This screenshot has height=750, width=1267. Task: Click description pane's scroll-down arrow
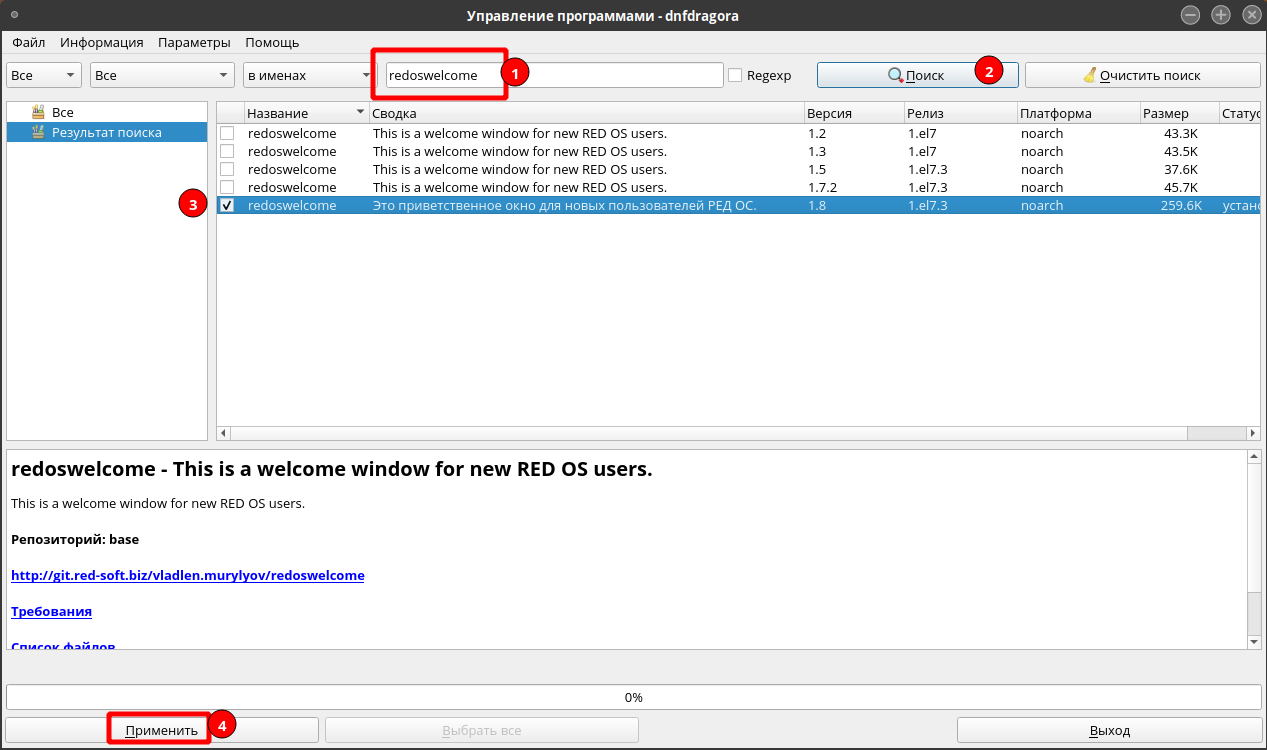coord(1254,641)
